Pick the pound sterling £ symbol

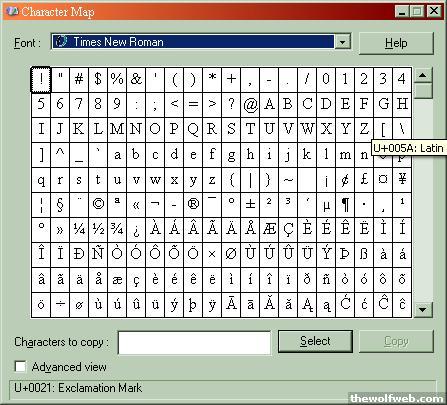(x=364, y=180)
